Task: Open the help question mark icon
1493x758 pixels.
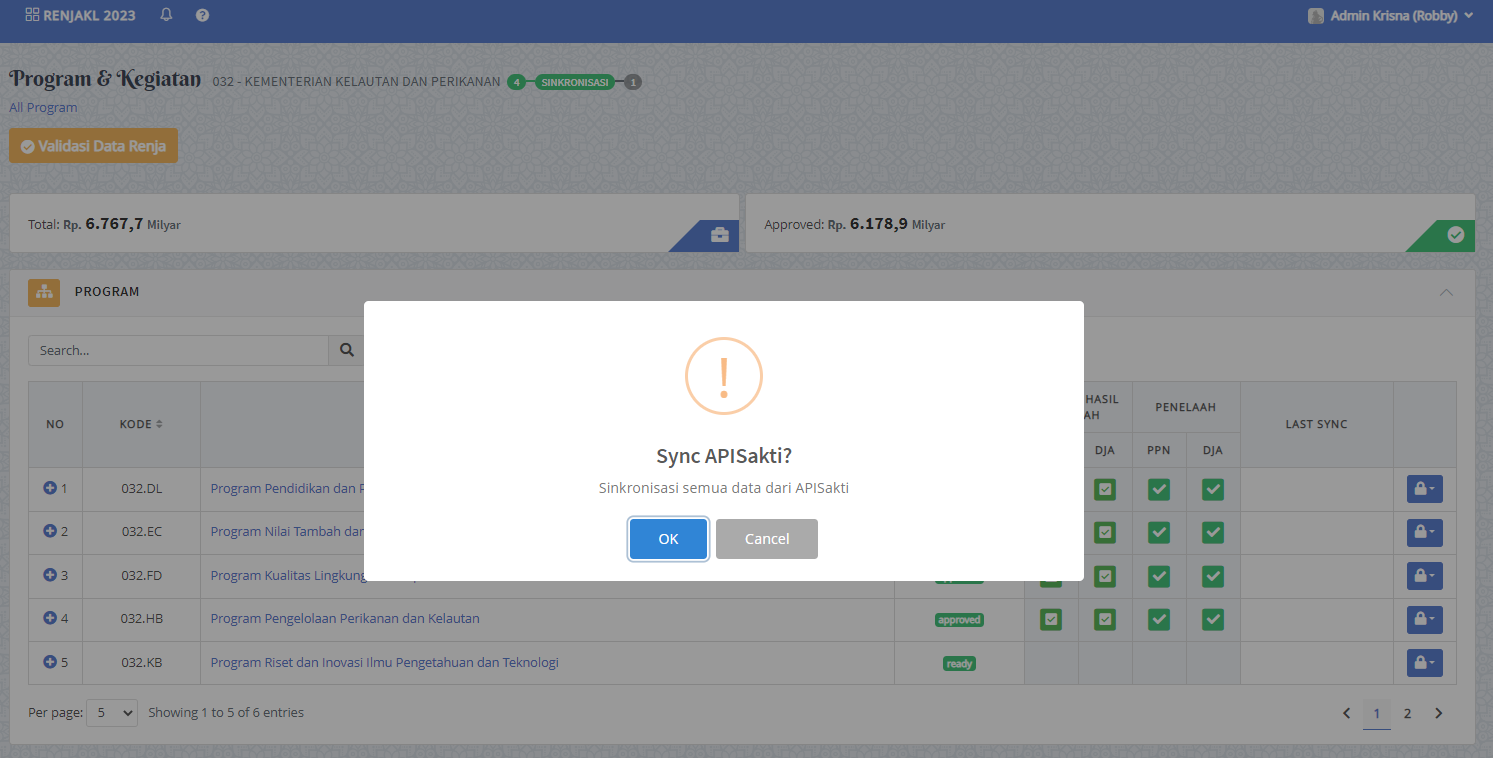Action: pos(202,15)
